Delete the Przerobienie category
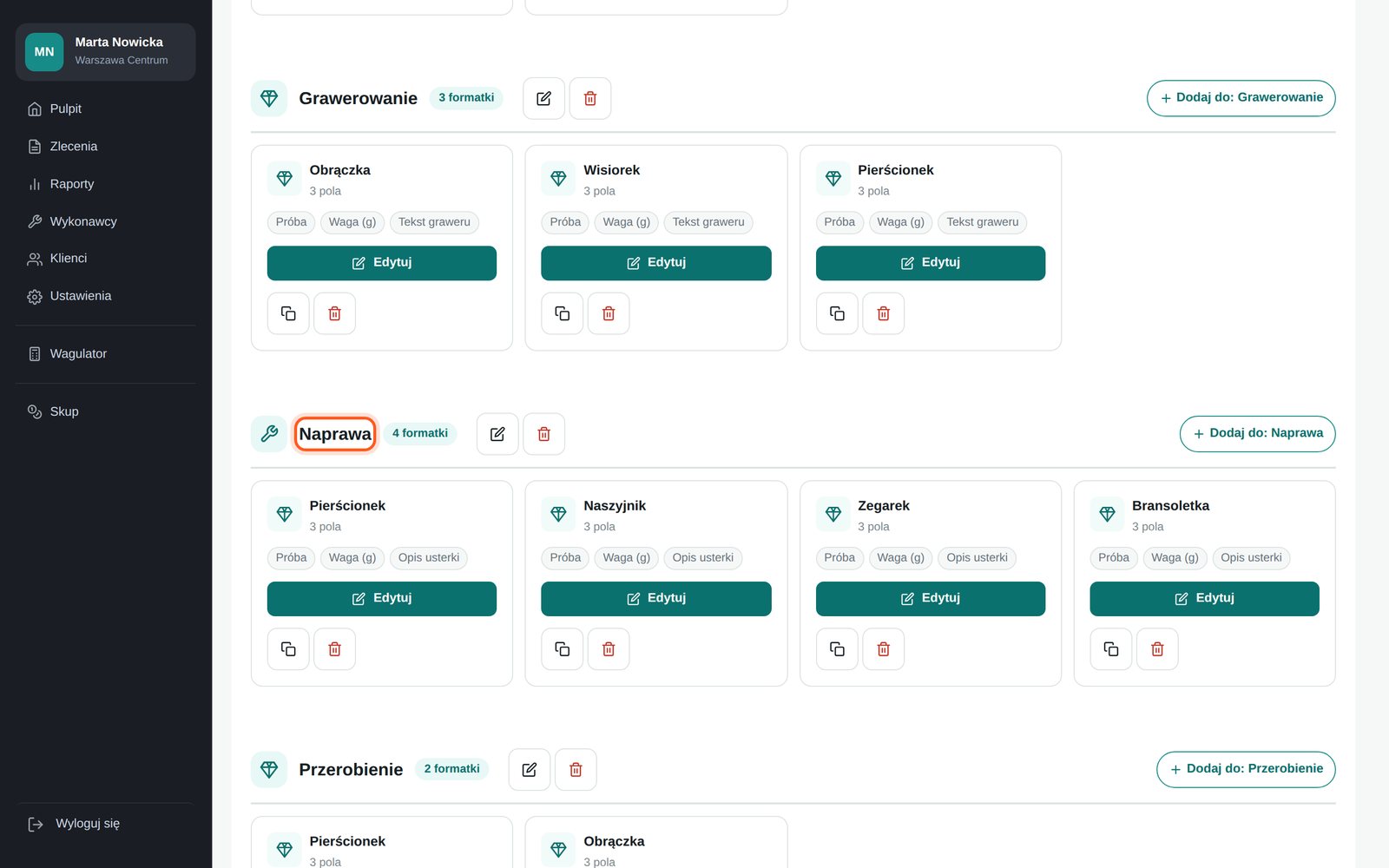 coord(576,770)
